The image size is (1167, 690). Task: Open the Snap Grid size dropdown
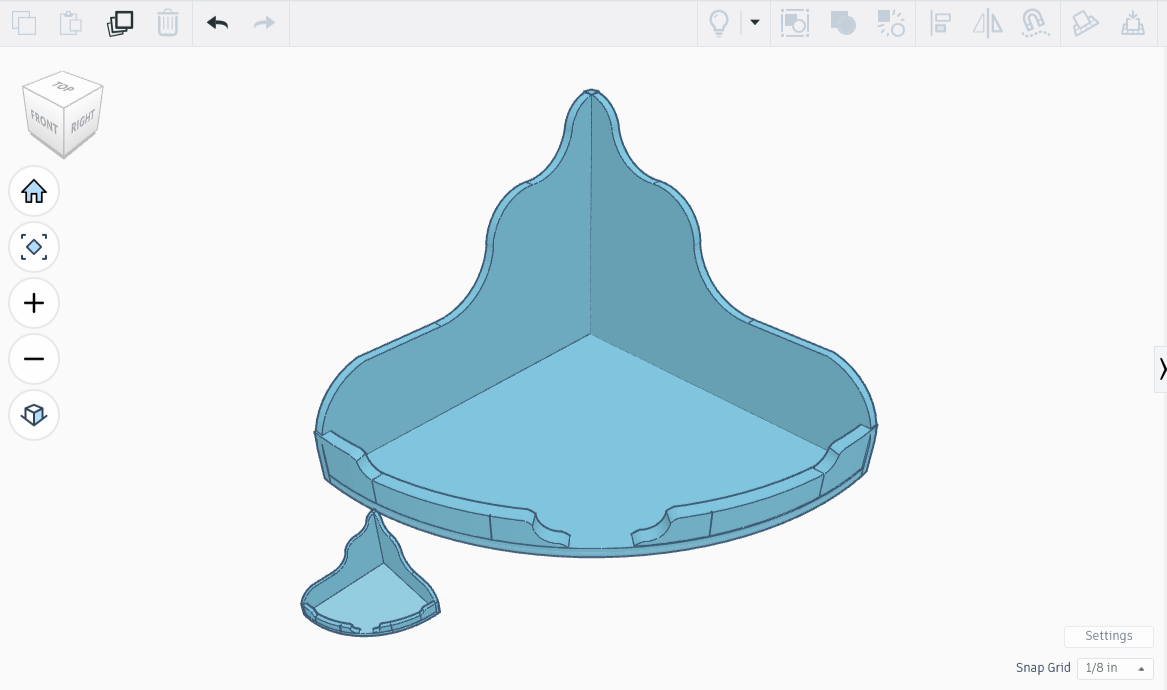coord(1113,668)
